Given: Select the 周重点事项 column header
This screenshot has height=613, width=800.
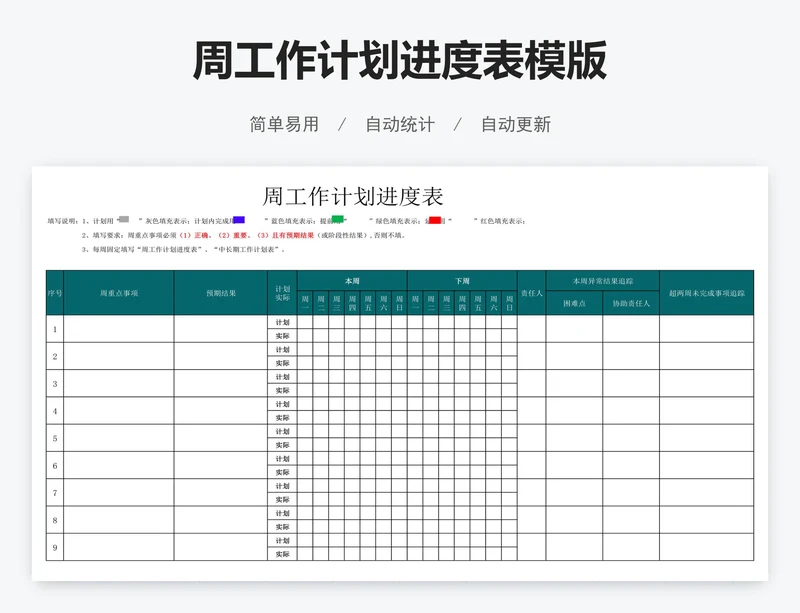Looking at the screenshot, I should pos(119,293).
